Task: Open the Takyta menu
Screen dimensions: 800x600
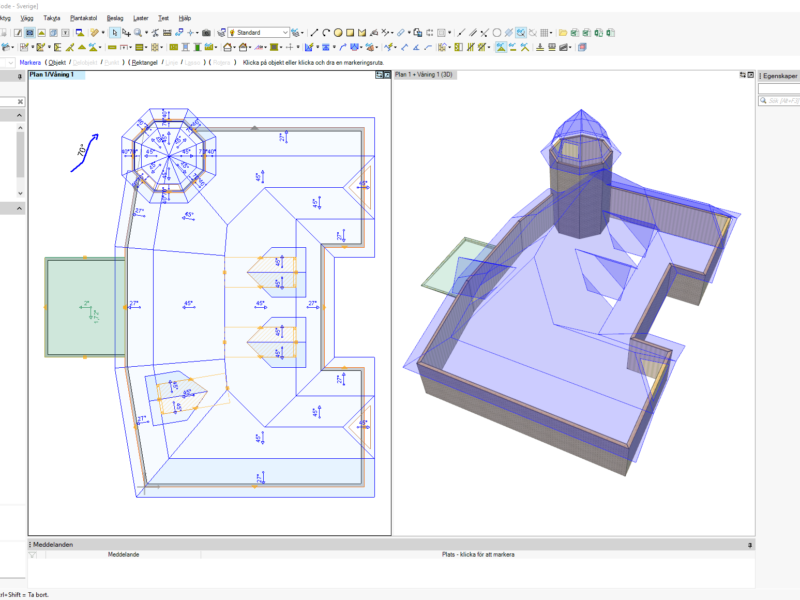Action: click(52, 18)
